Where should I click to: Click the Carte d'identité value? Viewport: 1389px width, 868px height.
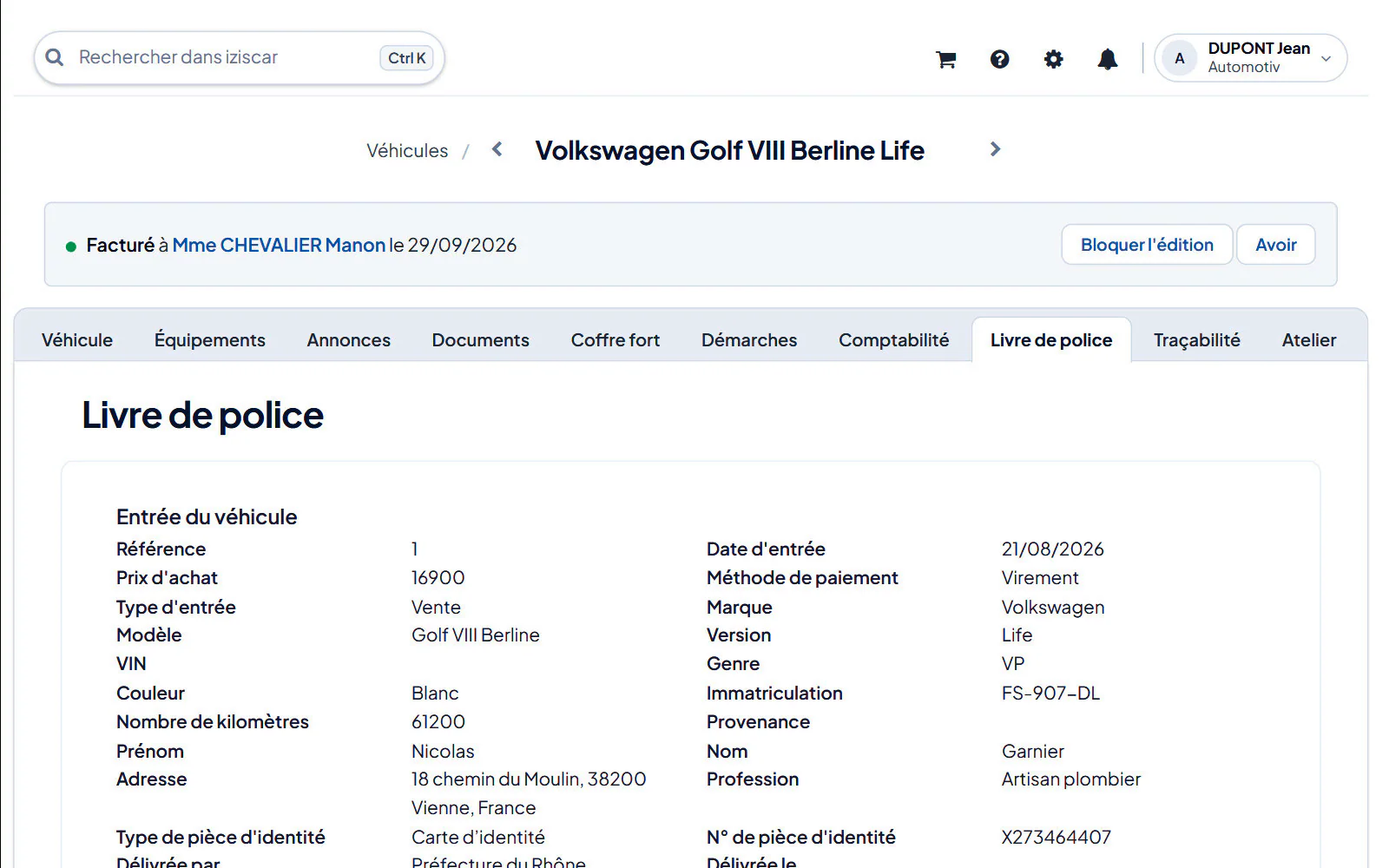tap(478, 838)
